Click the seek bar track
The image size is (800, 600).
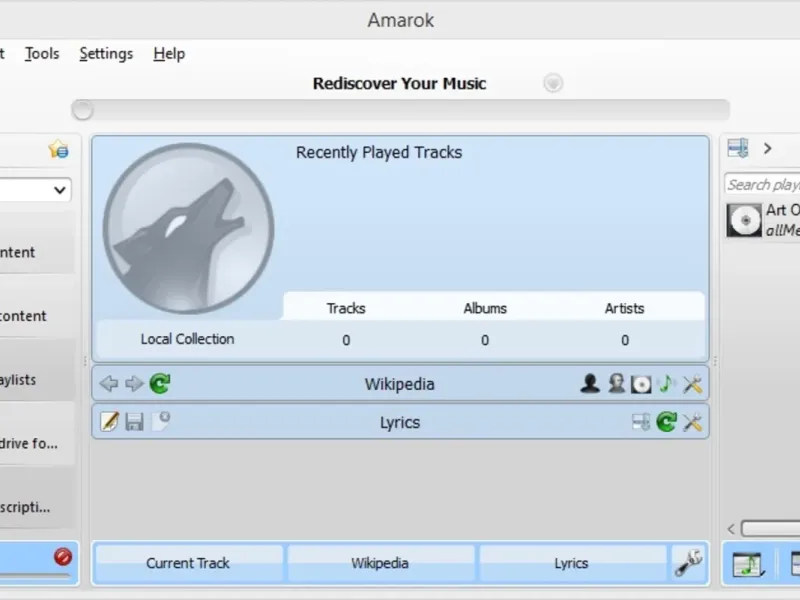(x=401, y=110)
